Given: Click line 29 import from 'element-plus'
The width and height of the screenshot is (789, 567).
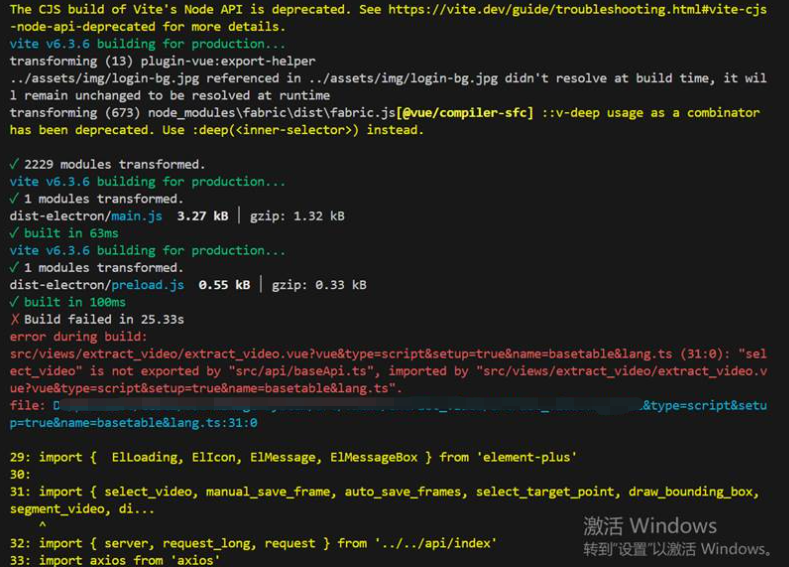Looking at the screenshot, I should click(293, 457).
